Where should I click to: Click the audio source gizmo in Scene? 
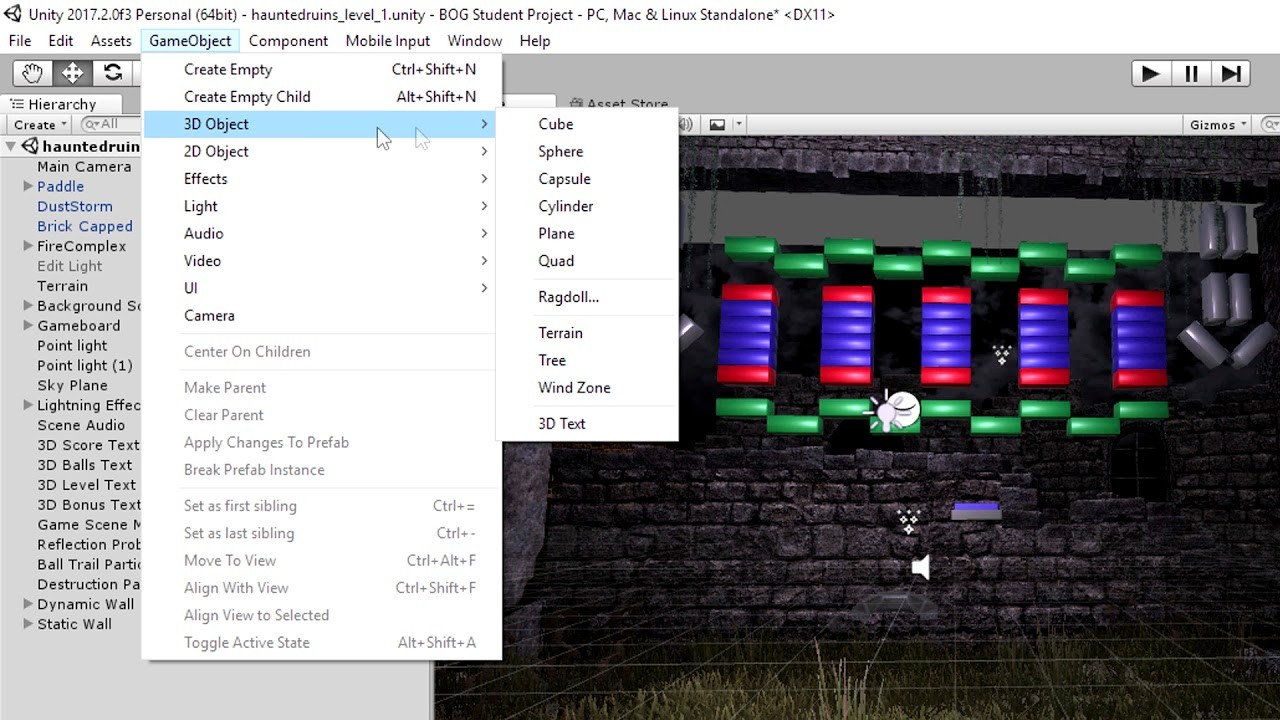(x=921, y=568)
